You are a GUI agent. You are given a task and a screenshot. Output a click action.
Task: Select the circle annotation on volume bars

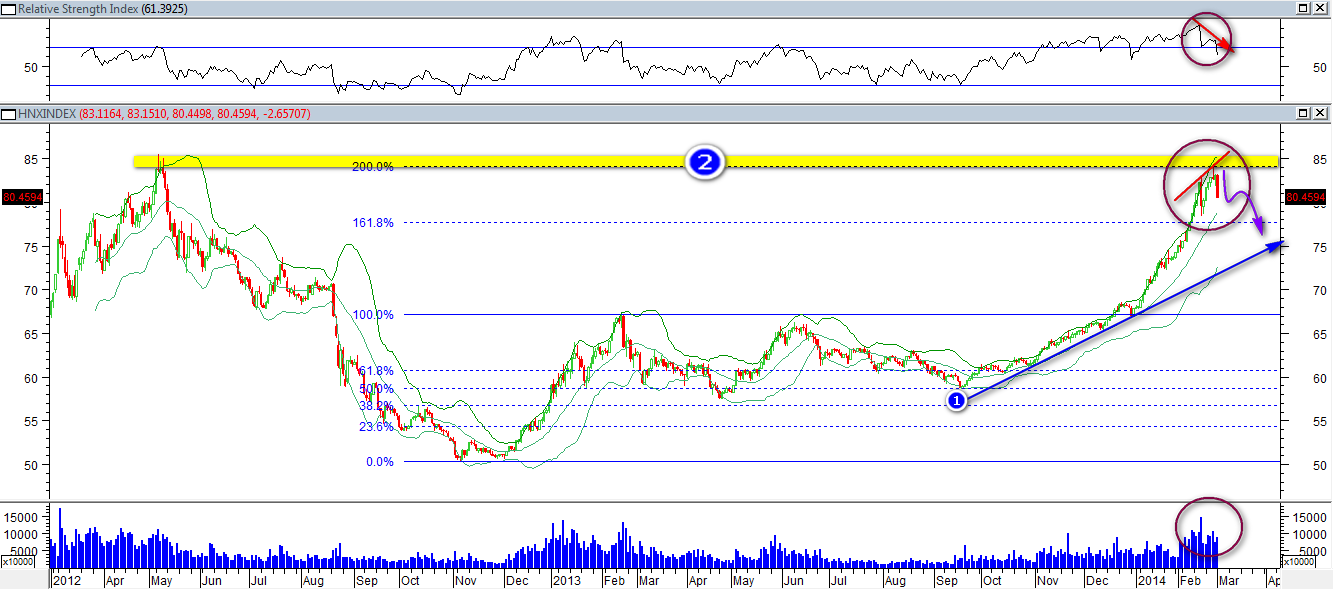1209,526
